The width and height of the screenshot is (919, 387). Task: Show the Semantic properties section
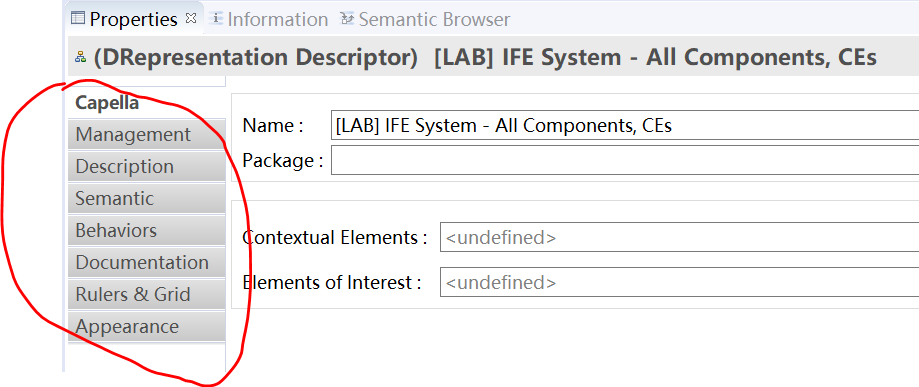pos(147,198)
